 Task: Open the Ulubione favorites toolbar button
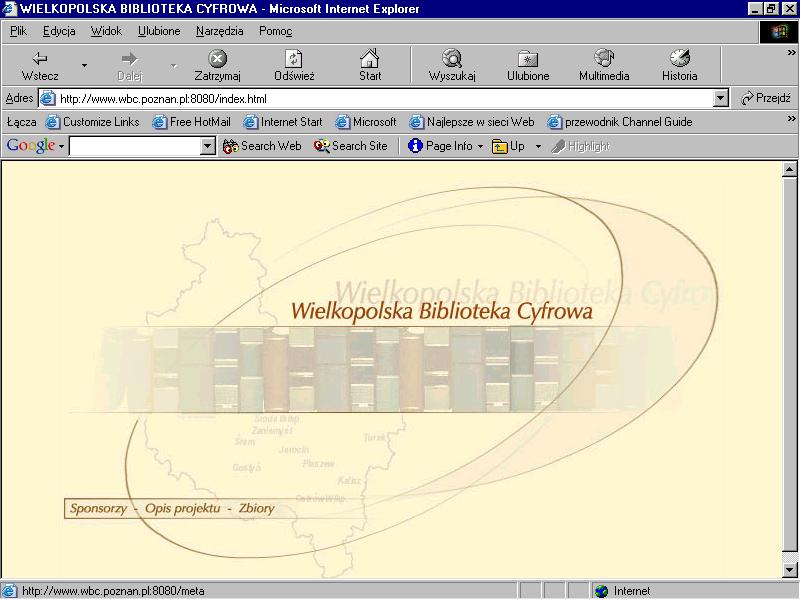coord(528,65)
